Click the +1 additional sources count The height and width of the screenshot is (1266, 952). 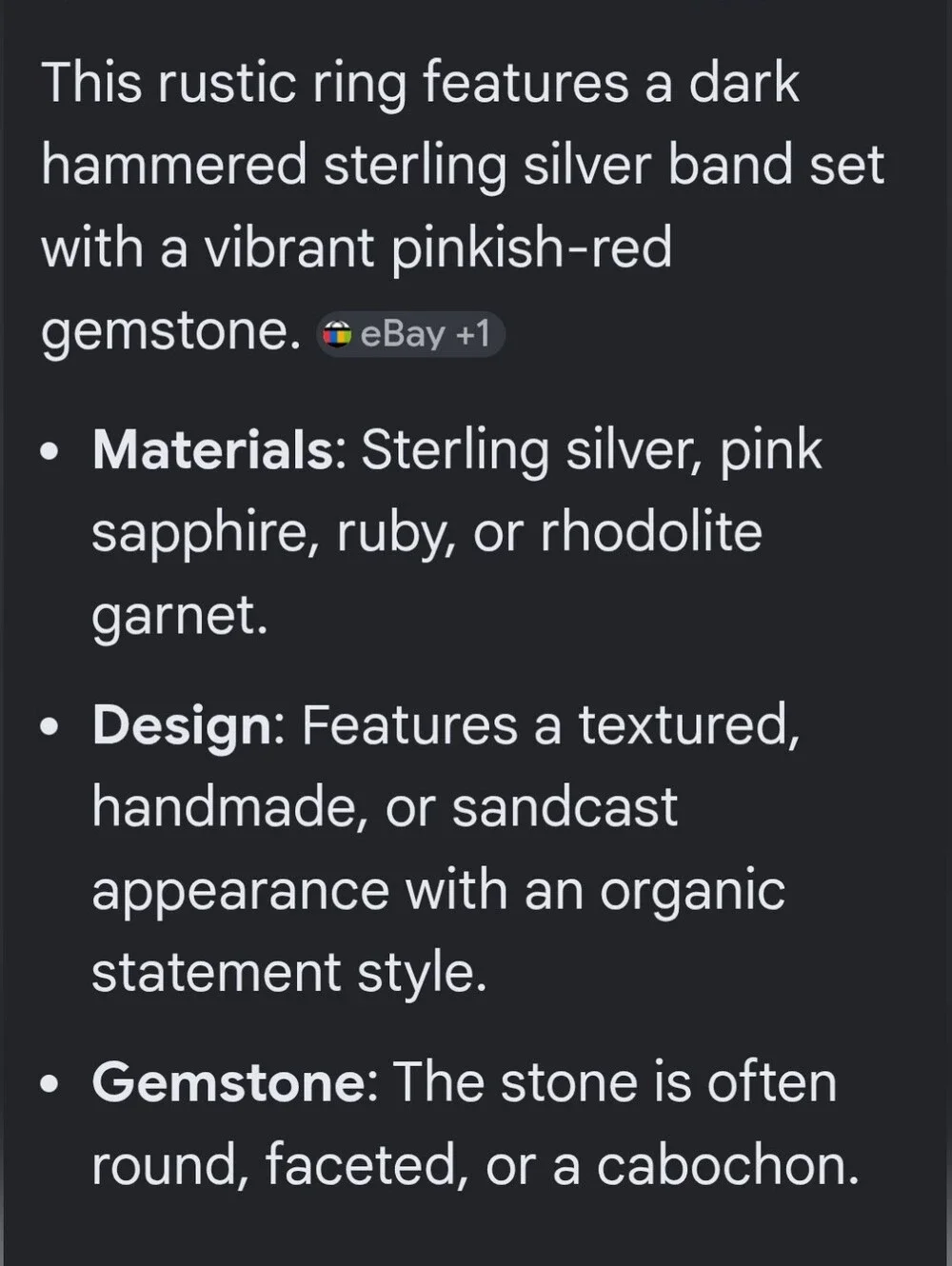pos(473,334)
